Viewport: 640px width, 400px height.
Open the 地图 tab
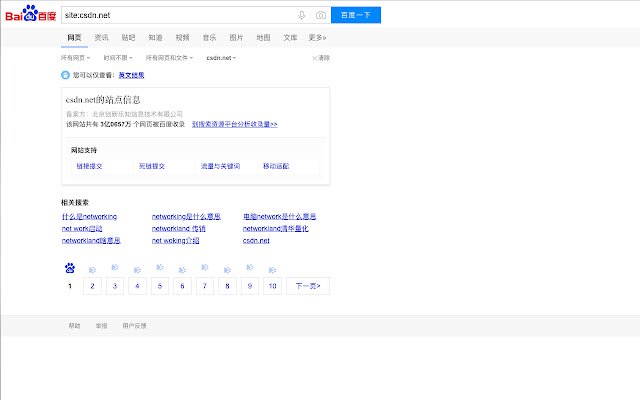coord(263,38)
